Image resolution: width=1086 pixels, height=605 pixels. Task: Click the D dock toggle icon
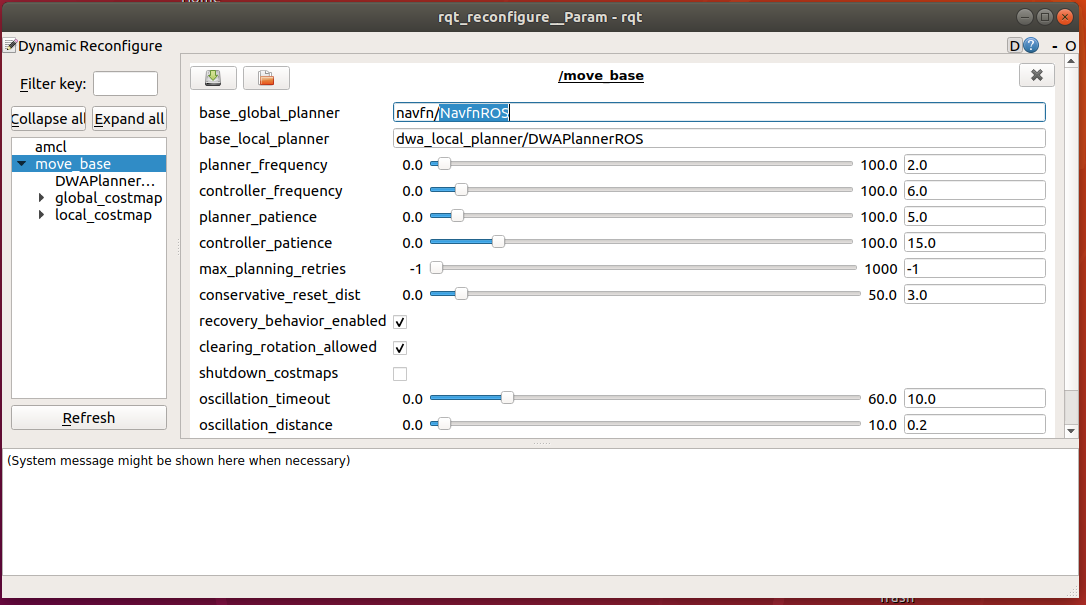1014,46
